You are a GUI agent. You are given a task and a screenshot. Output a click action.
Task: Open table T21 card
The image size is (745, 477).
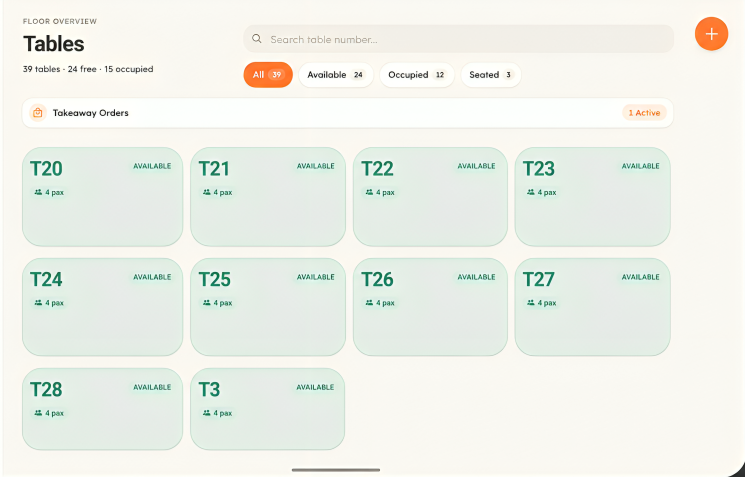[x=268, y=197]
